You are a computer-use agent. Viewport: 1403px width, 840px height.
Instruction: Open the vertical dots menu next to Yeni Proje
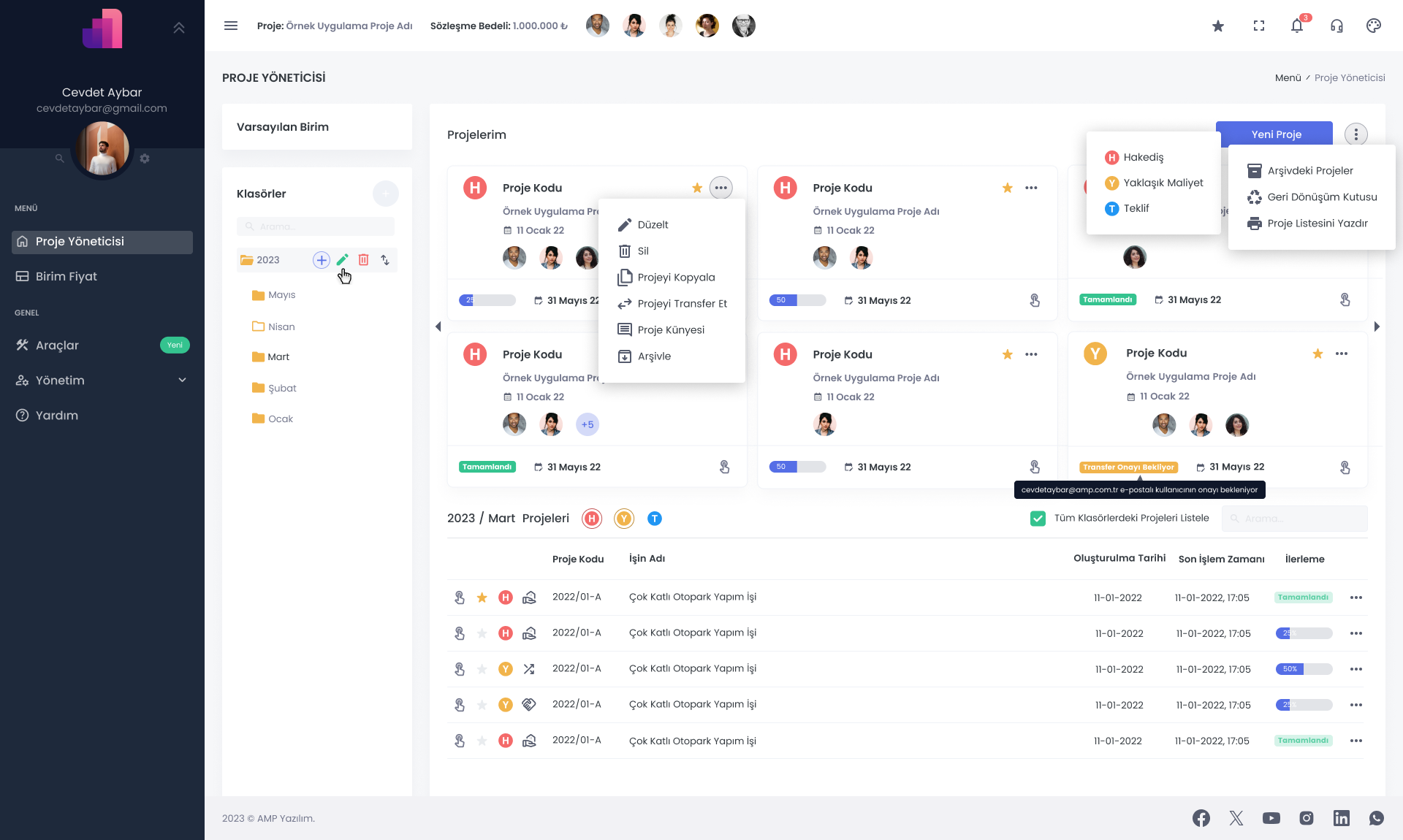point(1356,134)
